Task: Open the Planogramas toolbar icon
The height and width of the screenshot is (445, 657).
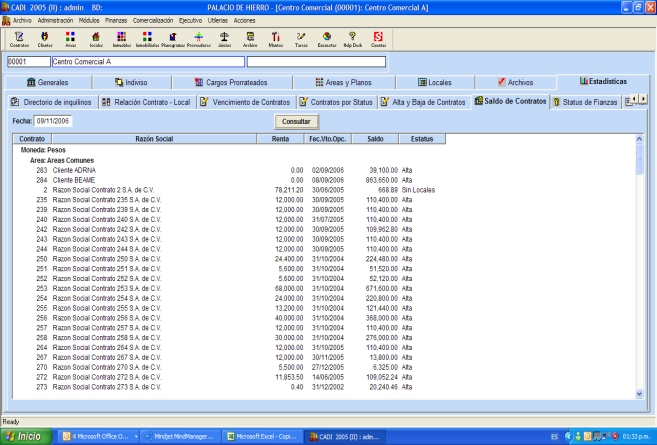Action: (174, 38)
